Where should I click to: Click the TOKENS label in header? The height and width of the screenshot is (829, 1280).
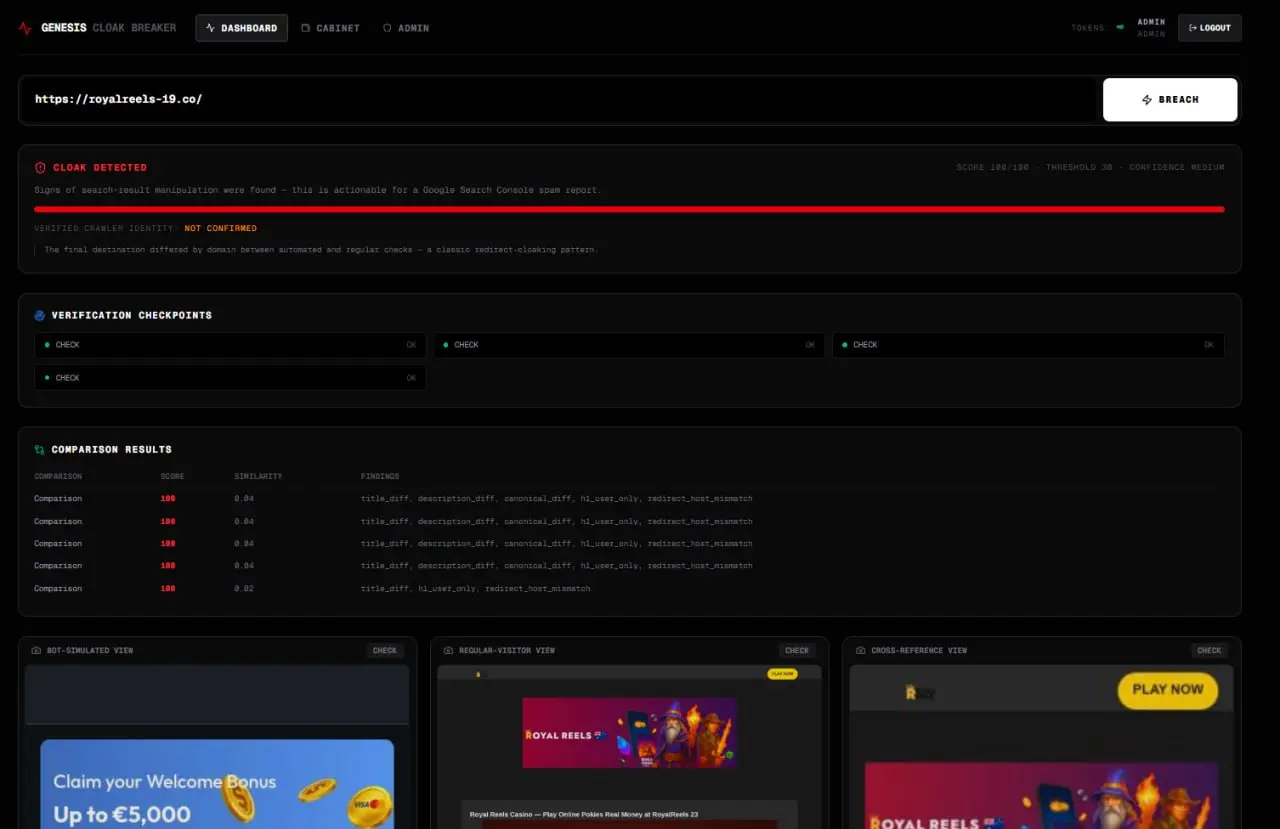(1087, 28)
